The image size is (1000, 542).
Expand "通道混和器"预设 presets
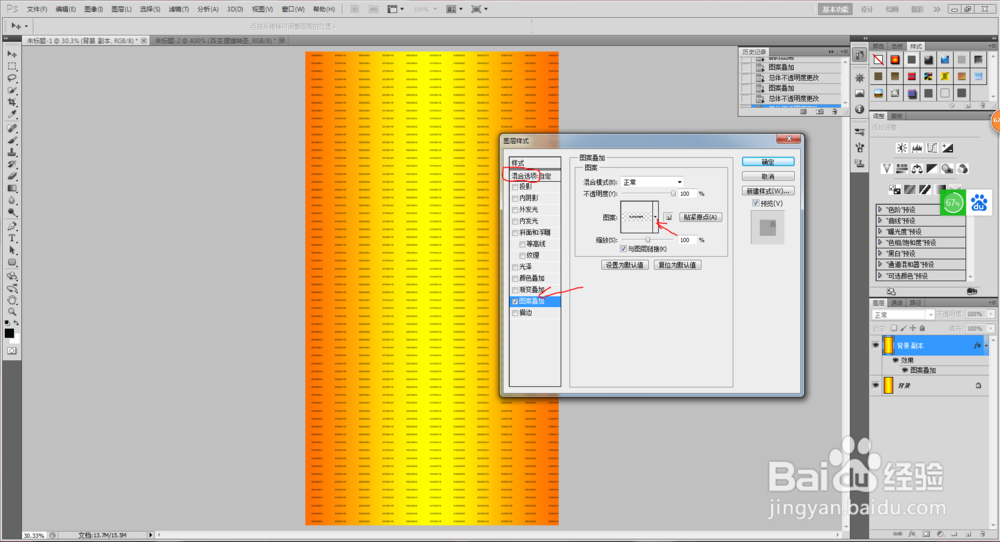click(880, 265)
